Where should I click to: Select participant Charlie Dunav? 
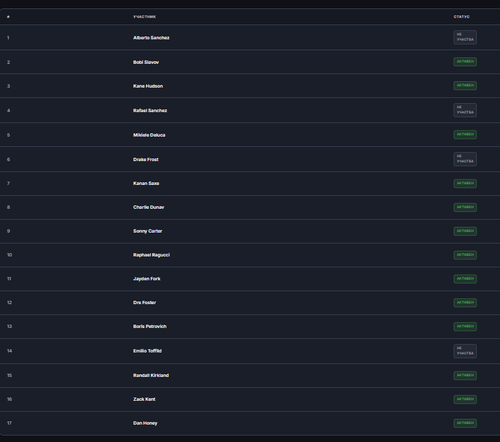149,207
